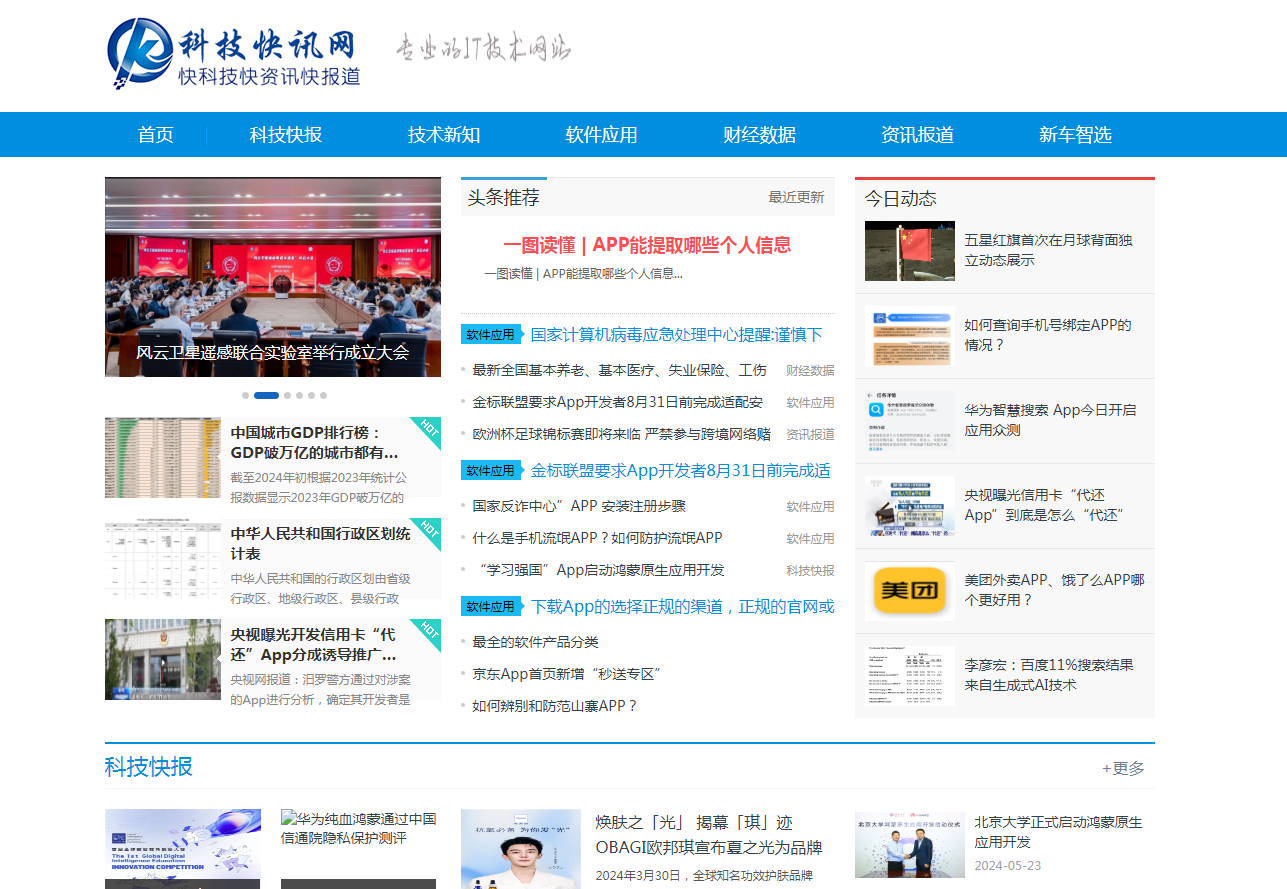Select the active carousel indicator dot

click(266, 395)
